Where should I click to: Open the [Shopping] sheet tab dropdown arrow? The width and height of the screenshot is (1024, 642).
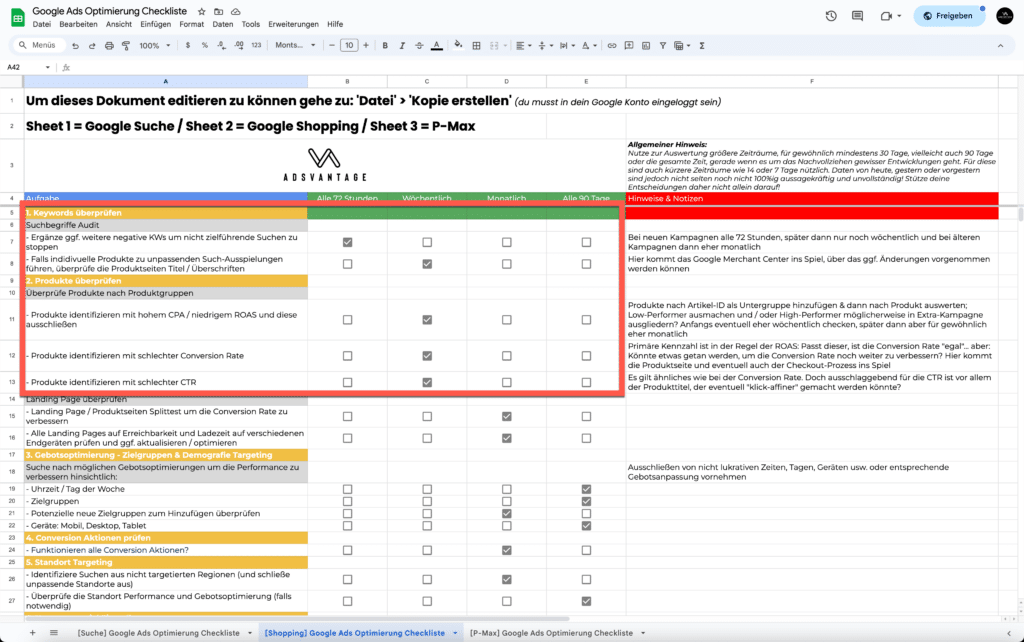(x=455, y=633)
